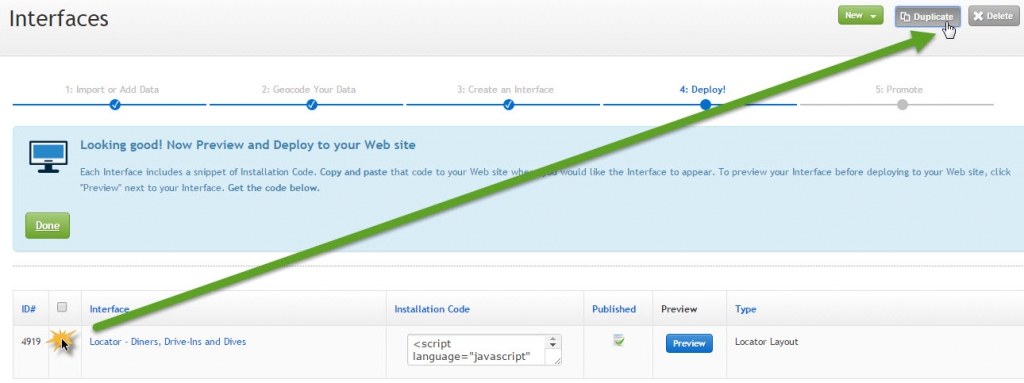
Task: Toggle the select-all checkbox in table header
Action: pyautogui.click(x=62, y=307)
